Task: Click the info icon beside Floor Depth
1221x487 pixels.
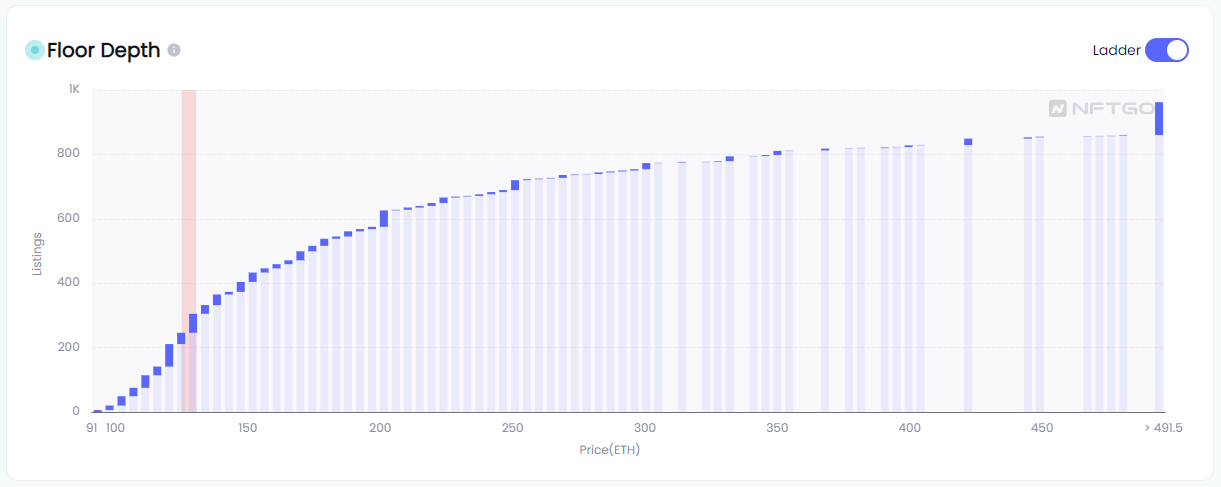Action: [174, 50]
